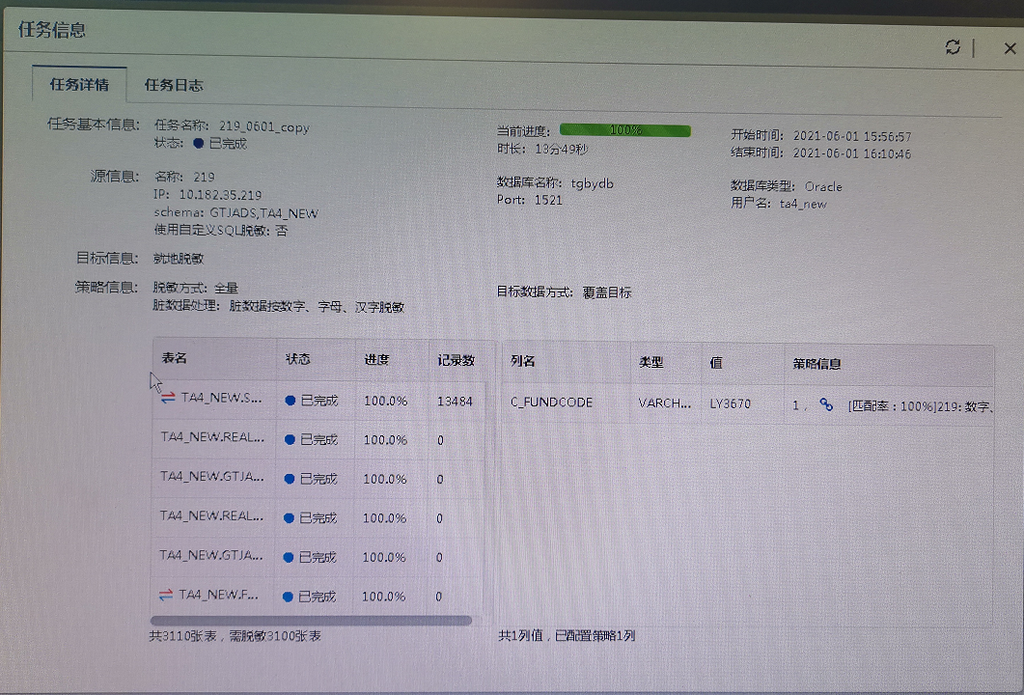Click the 已完成 status dot in TA4_NEW.S... row
This screenshot has width=1024, height=695.
point(290,400)
